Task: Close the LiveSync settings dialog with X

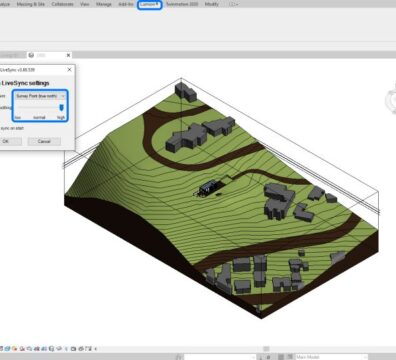Action: 69,70
